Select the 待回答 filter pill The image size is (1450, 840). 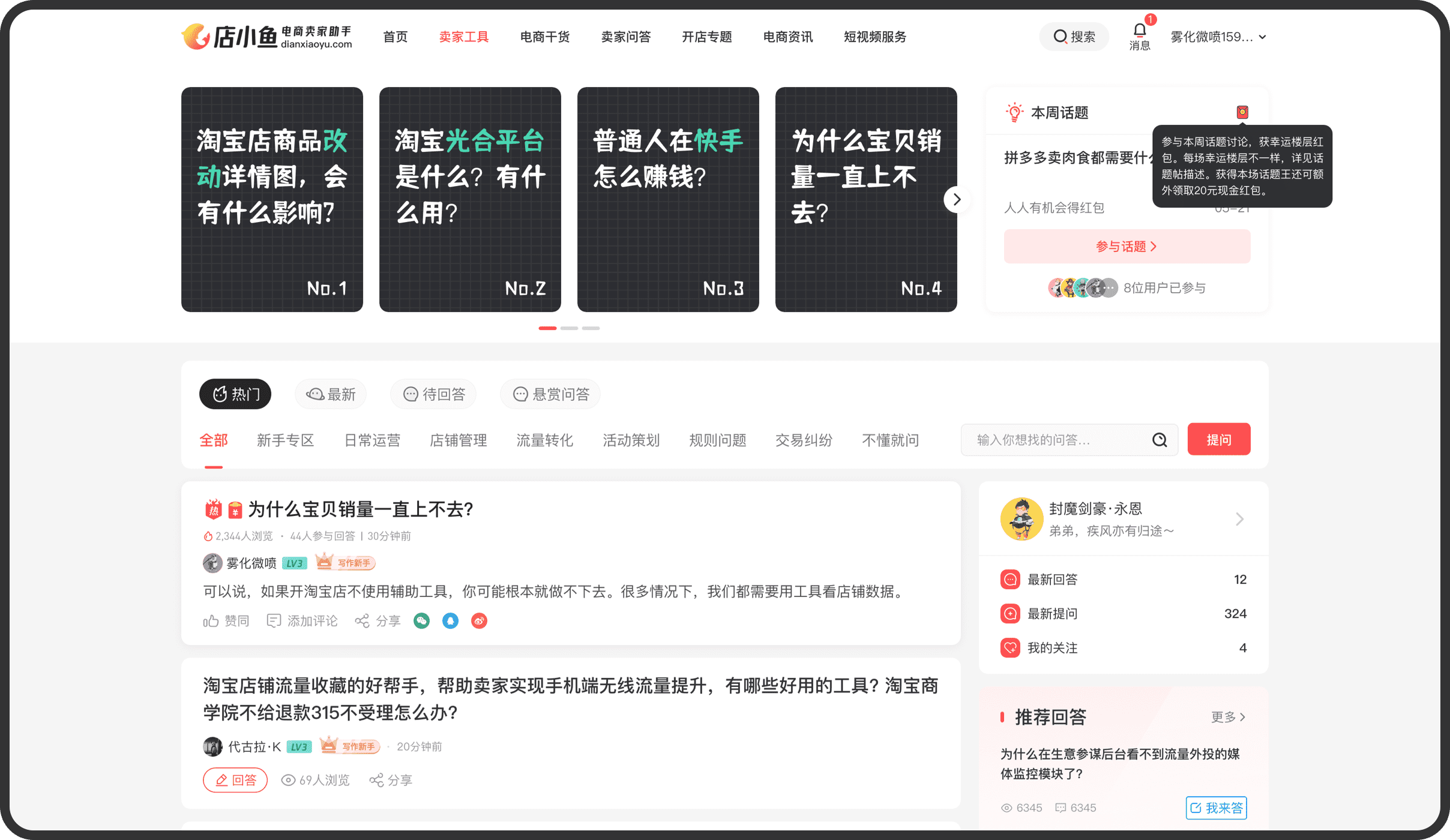pyautogui.click(x=433, y=394)
